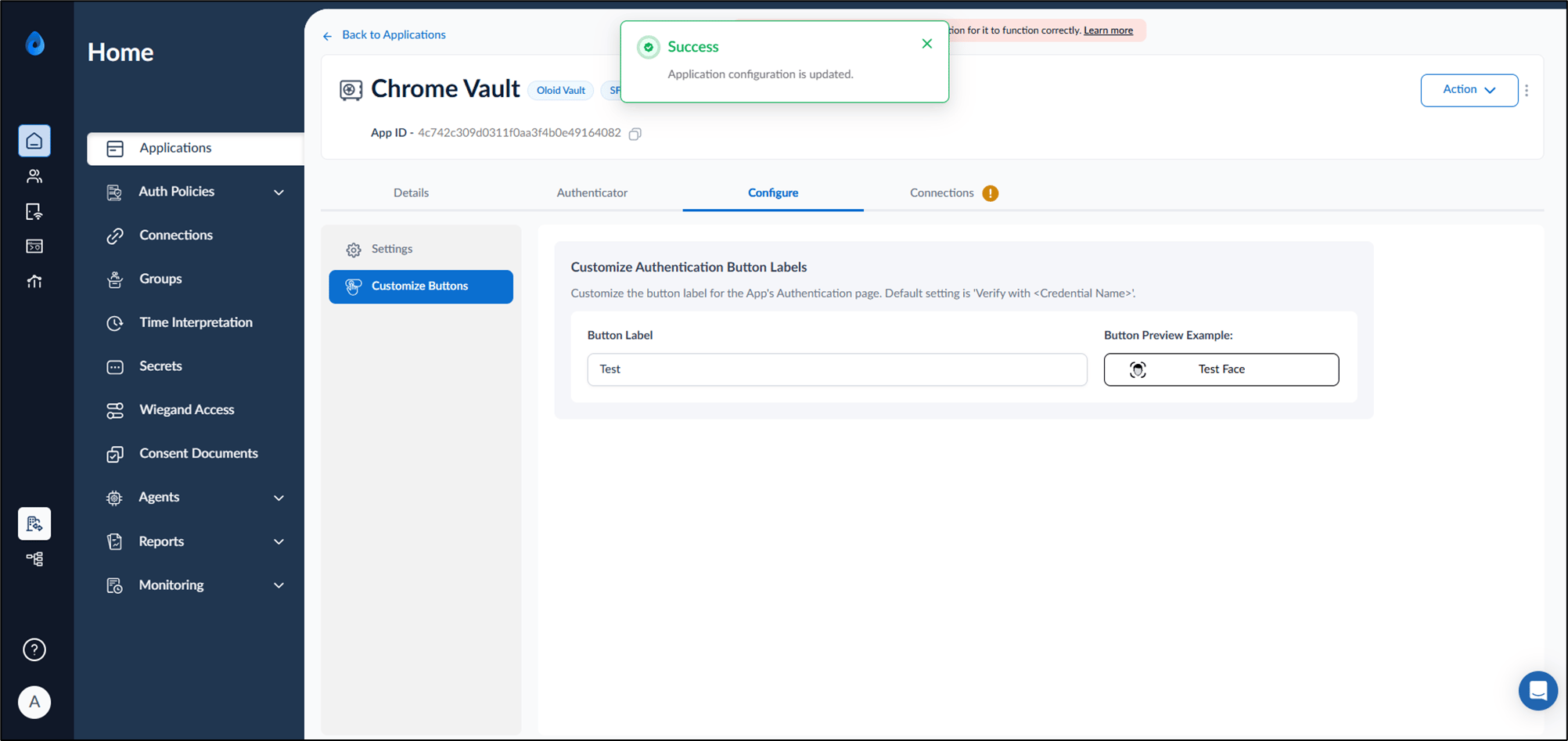Click the Connections warning badge icon
Screen dimensions: 1568x741
(991, 193)
